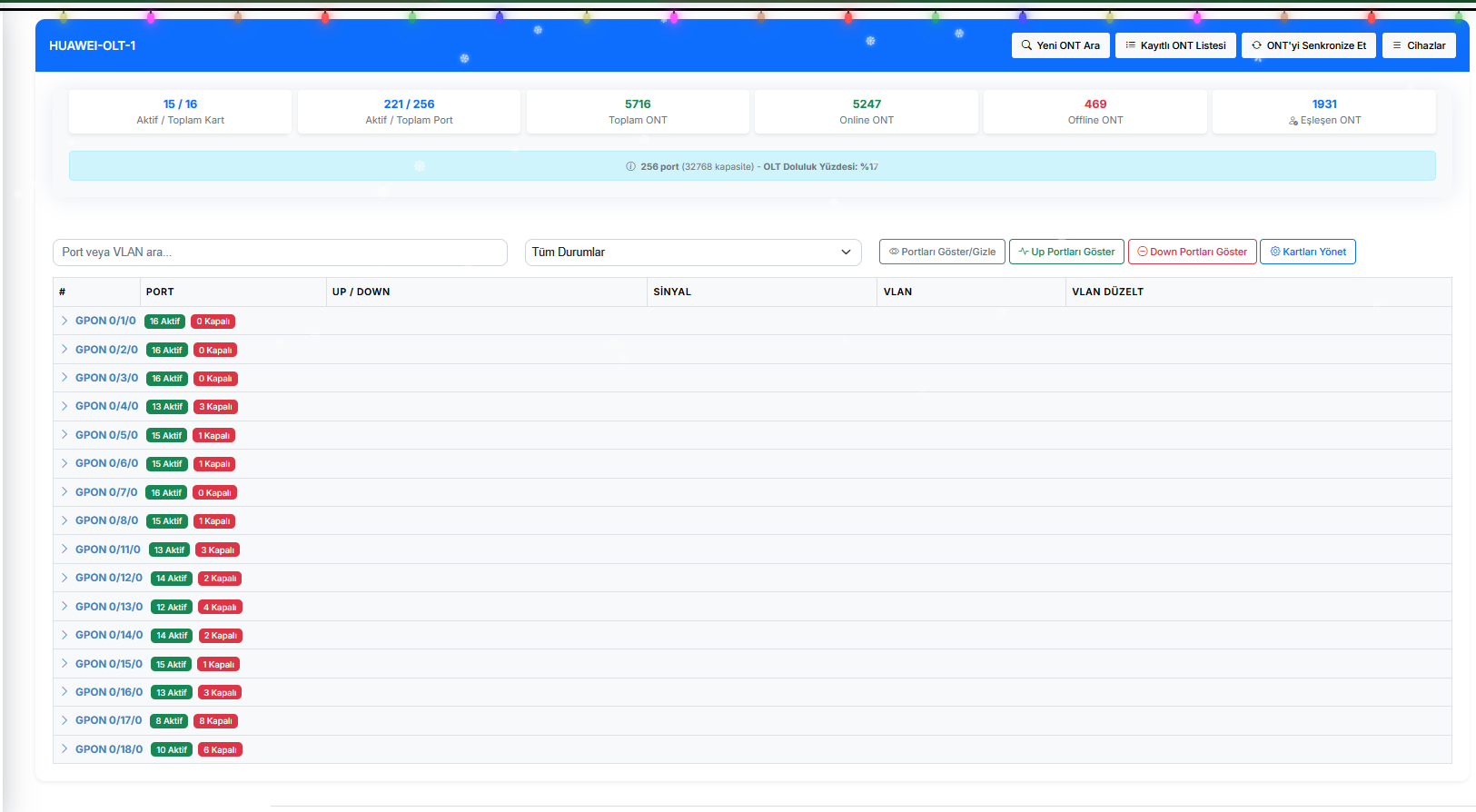Focus the Port veya VLAN search field
Viewport: 1476px width, 812px height.
coord(280,253)
